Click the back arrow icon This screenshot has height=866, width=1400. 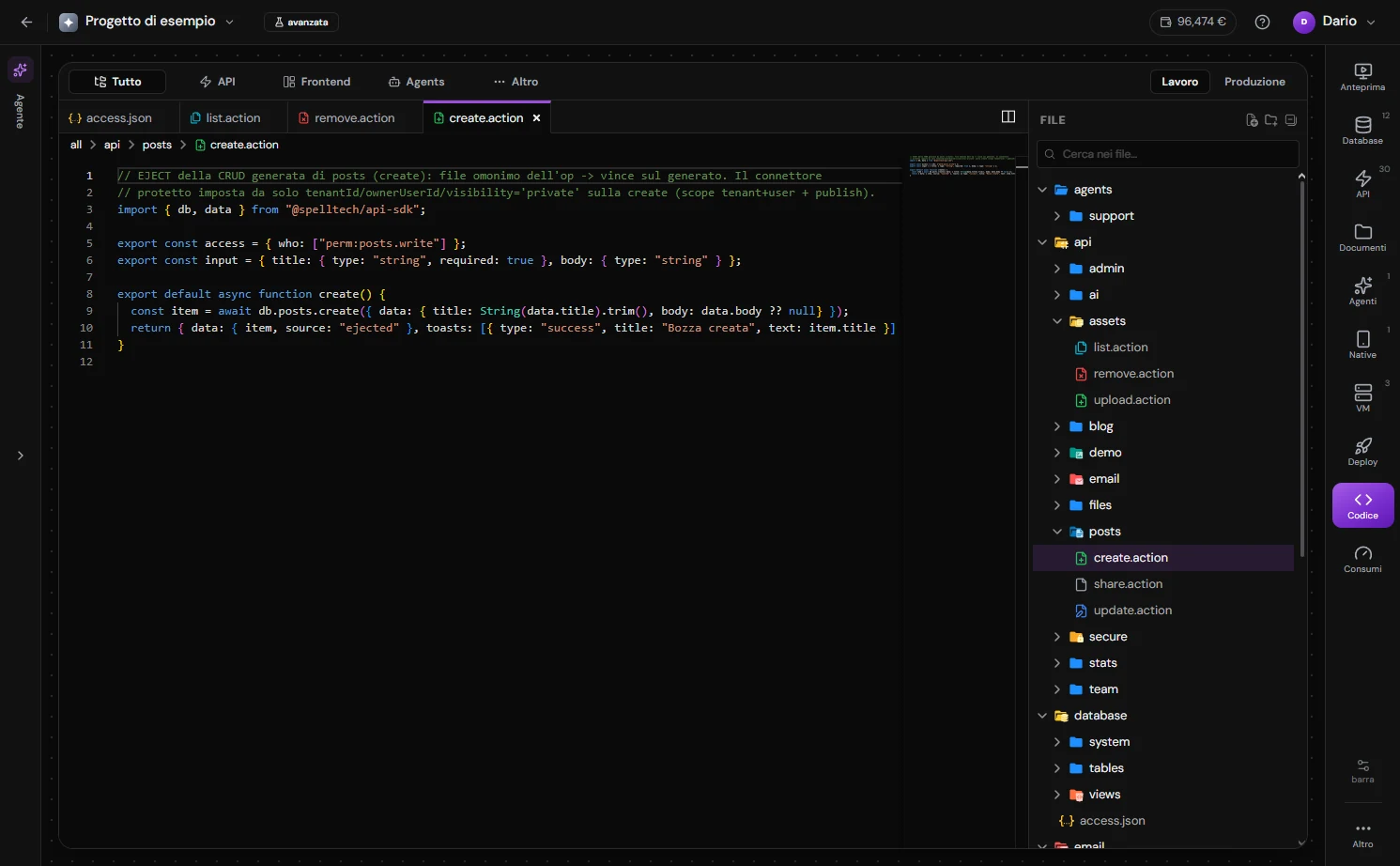[26, 22]
